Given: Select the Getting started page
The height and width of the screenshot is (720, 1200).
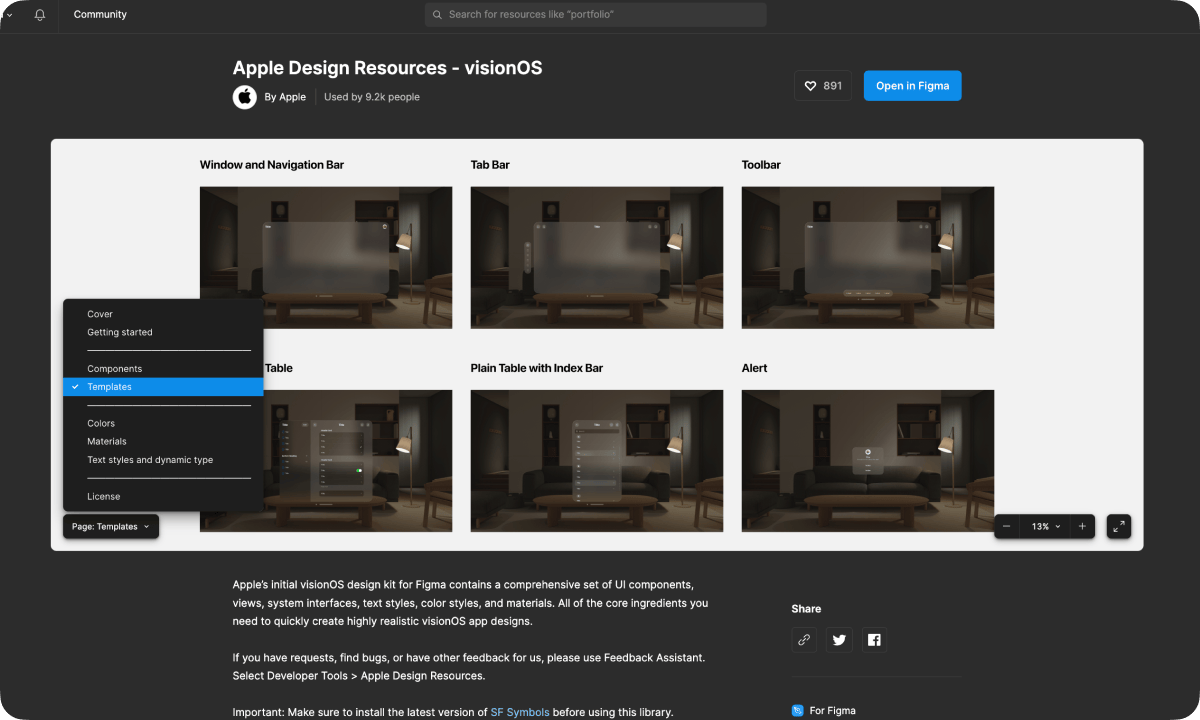Looking at the screenshot, I should 163,332.
